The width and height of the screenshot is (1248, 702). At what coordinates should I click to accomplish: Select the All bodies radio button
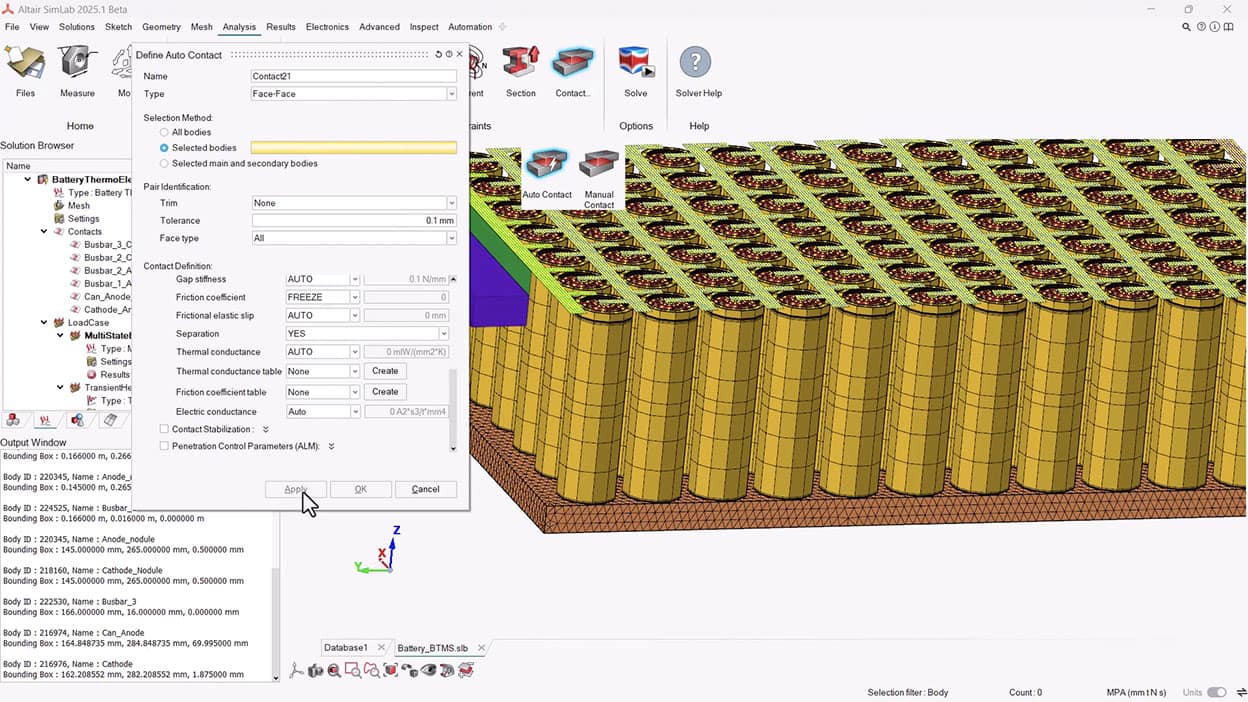[x=164, y=132]
